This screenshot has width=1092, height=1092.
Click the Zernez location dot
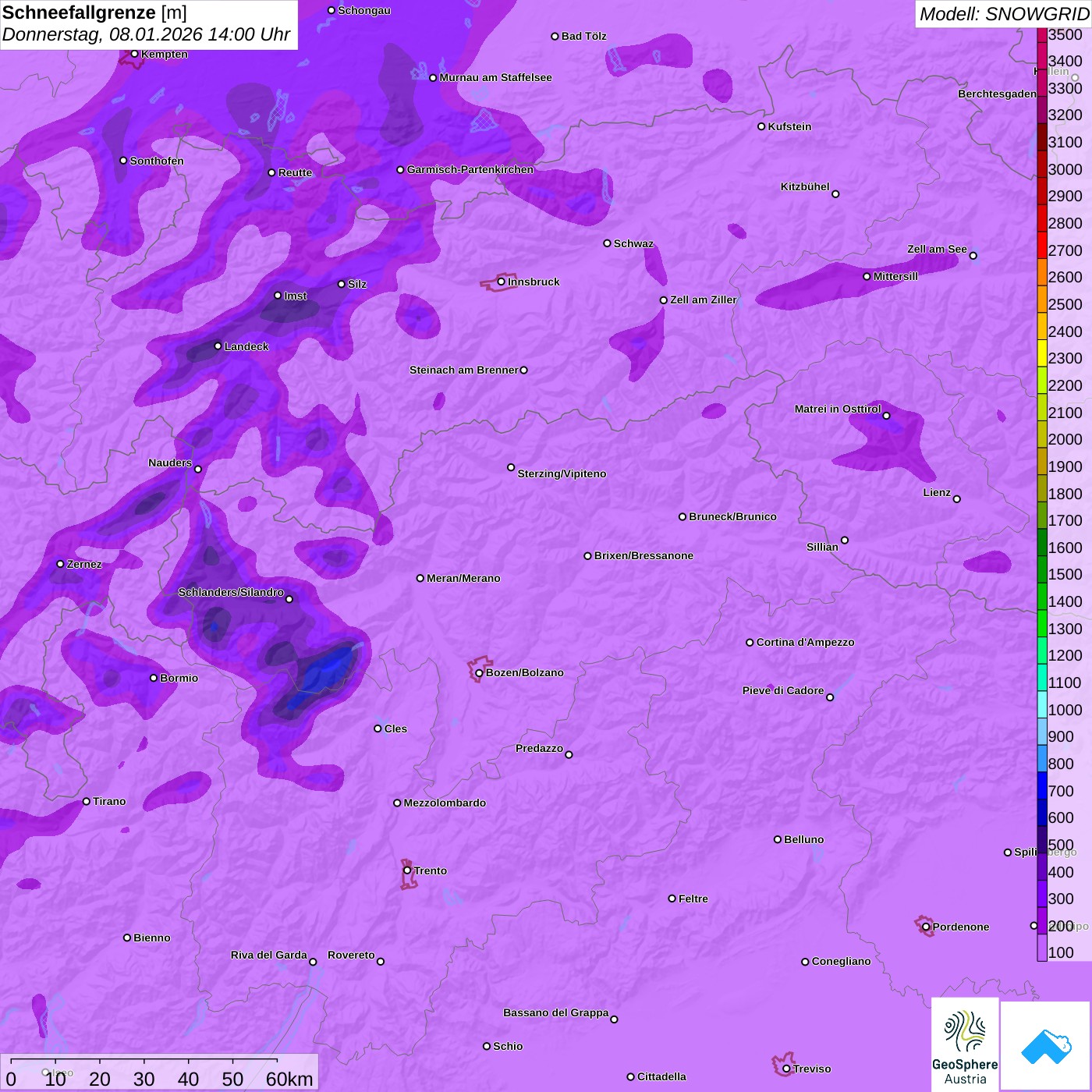tap(60, 564)
